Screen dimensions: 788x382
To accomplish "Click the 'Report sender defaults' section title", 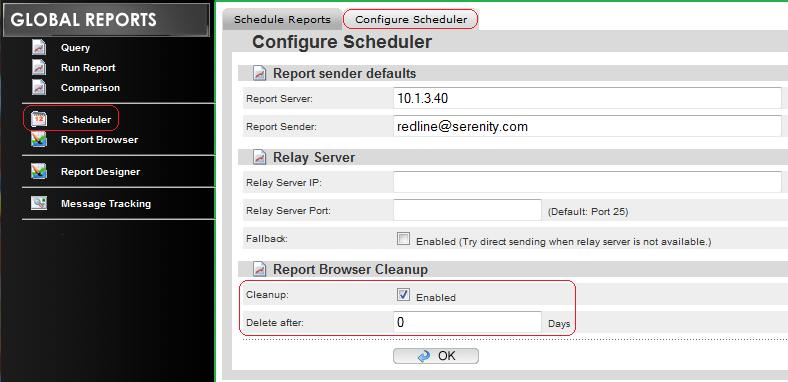I will (x=344, y=73).
